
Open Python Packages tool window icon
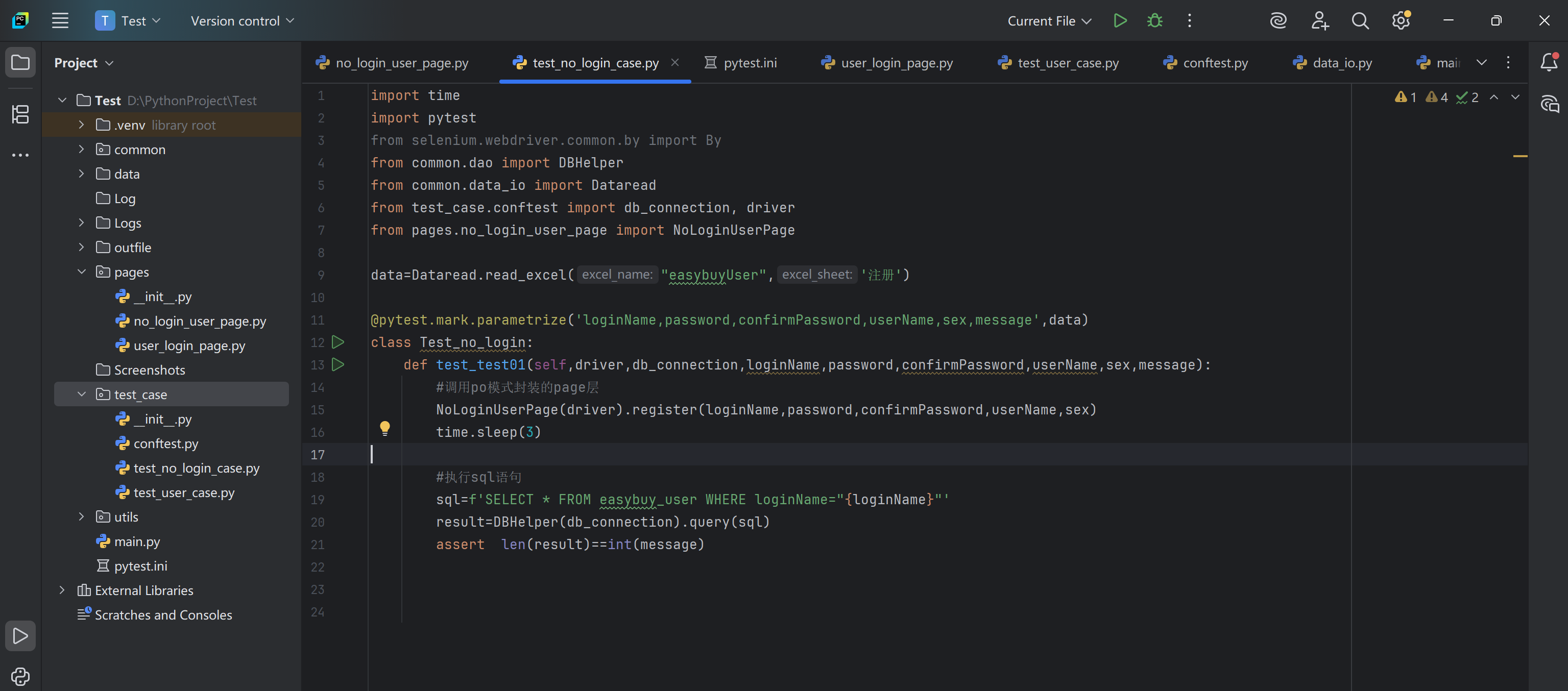pyautogui.click(x=20, y=676)
